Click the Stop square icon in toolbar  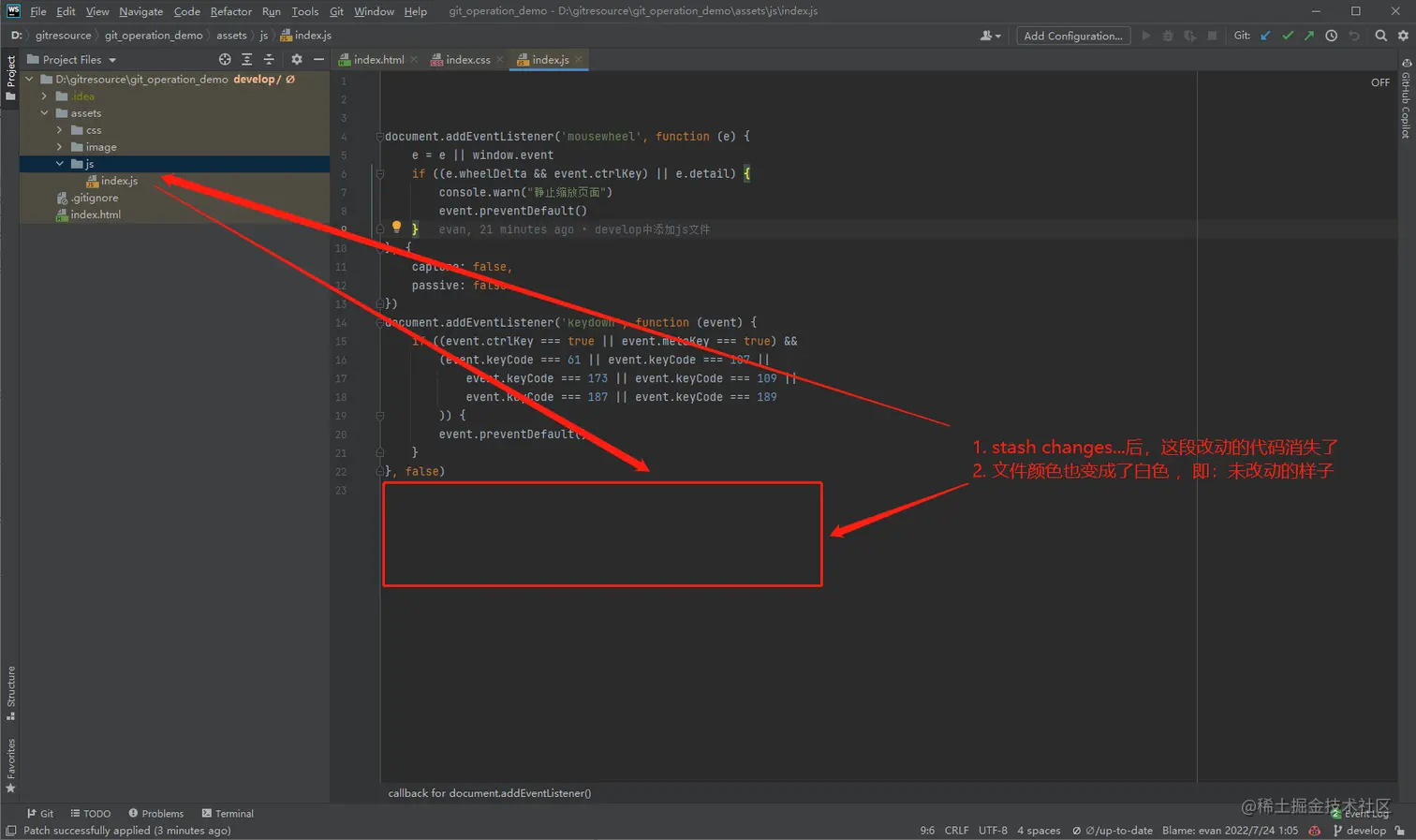tap(1212, 36)
